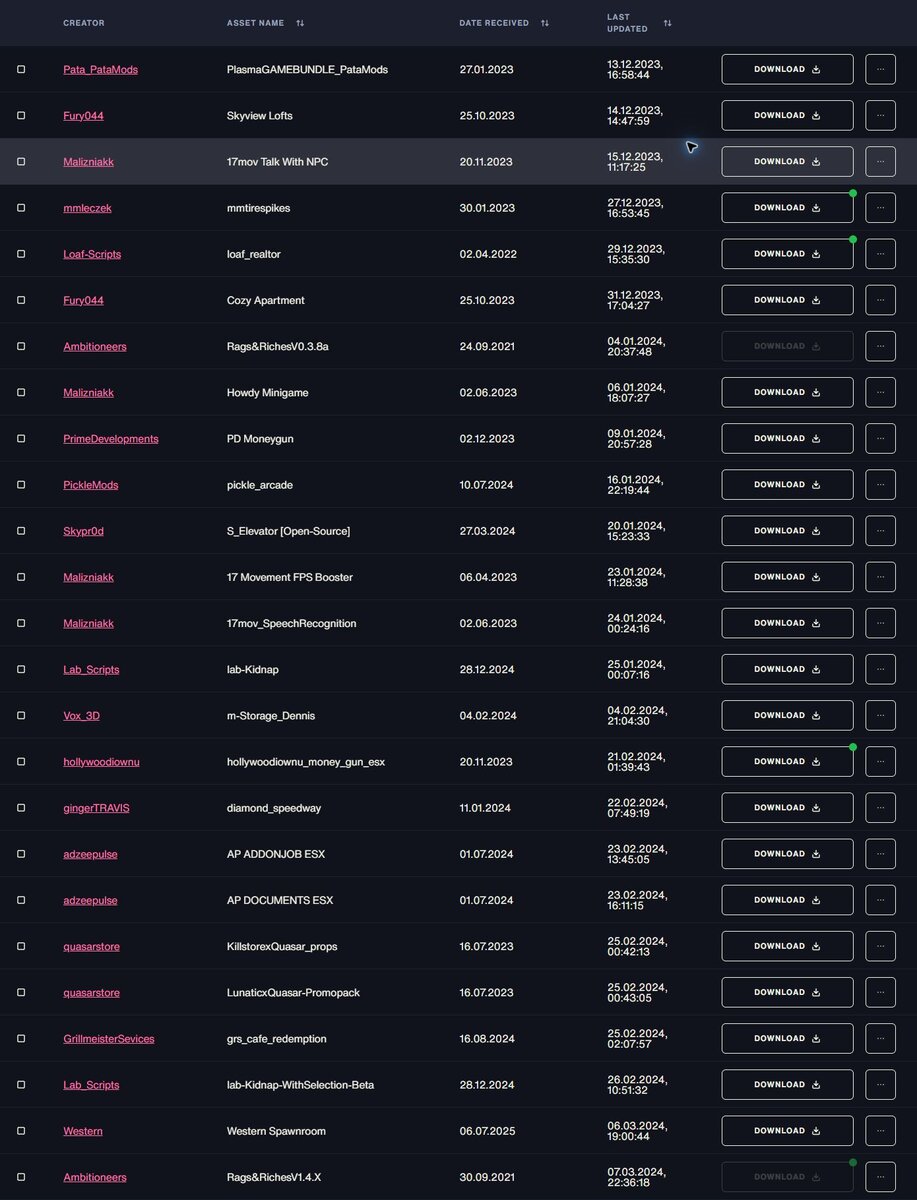The width and height of the screenshot is (917, 1200).
Task: Open the more-options menu for Skyview Lofts
Action: [x=880, y=115]
